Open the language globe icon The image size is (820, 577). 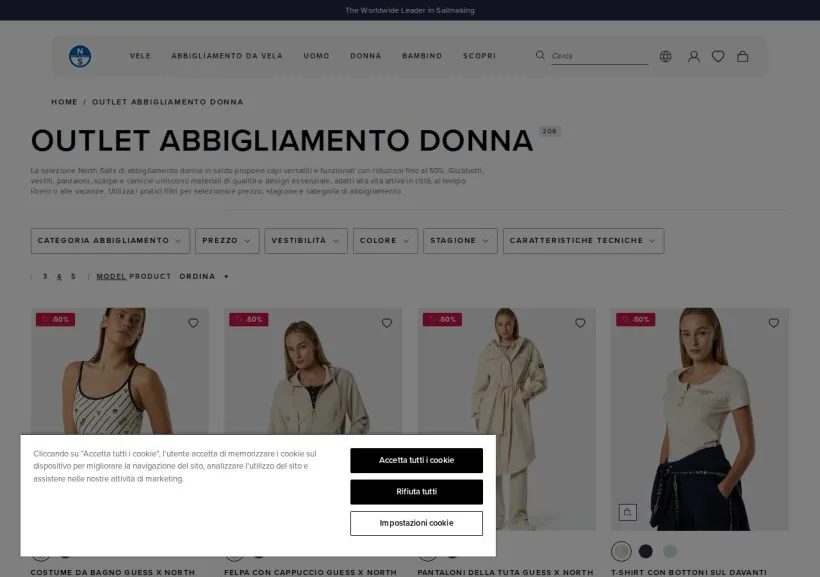tap(665, 56)
